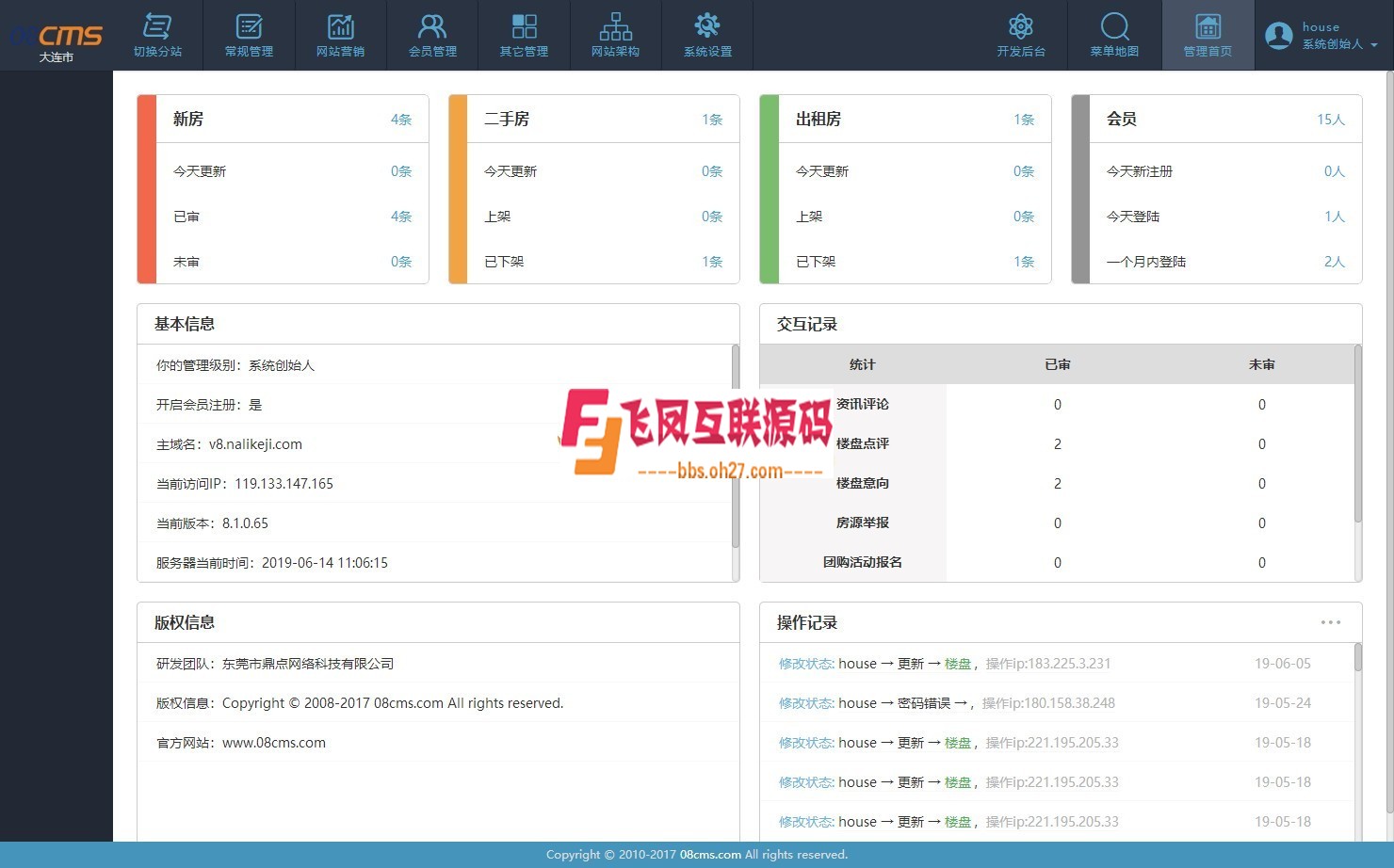This screenshot has width=1394, height=868.
Task: Click the 开启会员注册 是 line
Action: pos(209,405)
